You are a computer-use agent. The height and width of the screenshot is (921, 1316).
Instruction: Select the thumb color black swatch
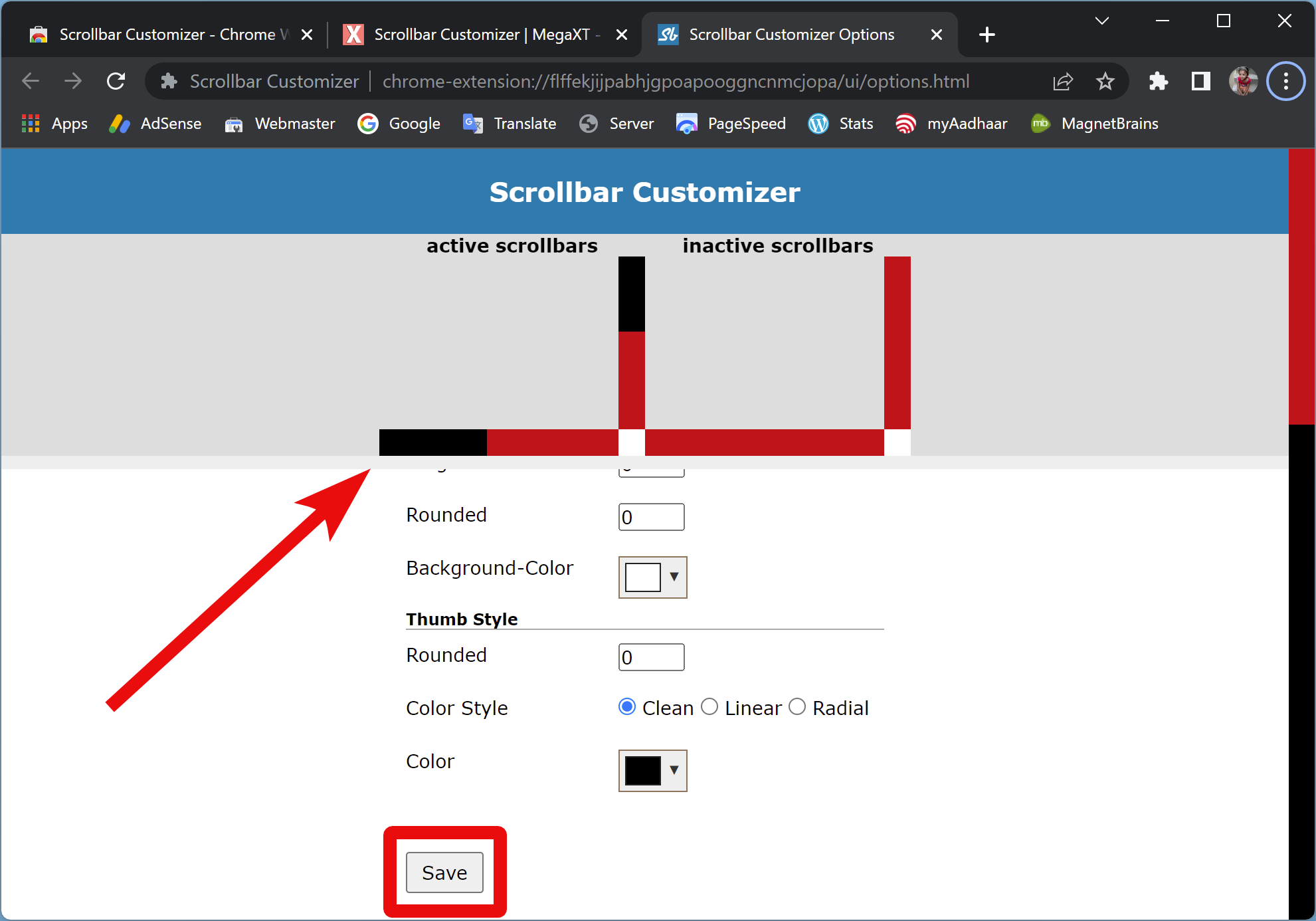640,769
